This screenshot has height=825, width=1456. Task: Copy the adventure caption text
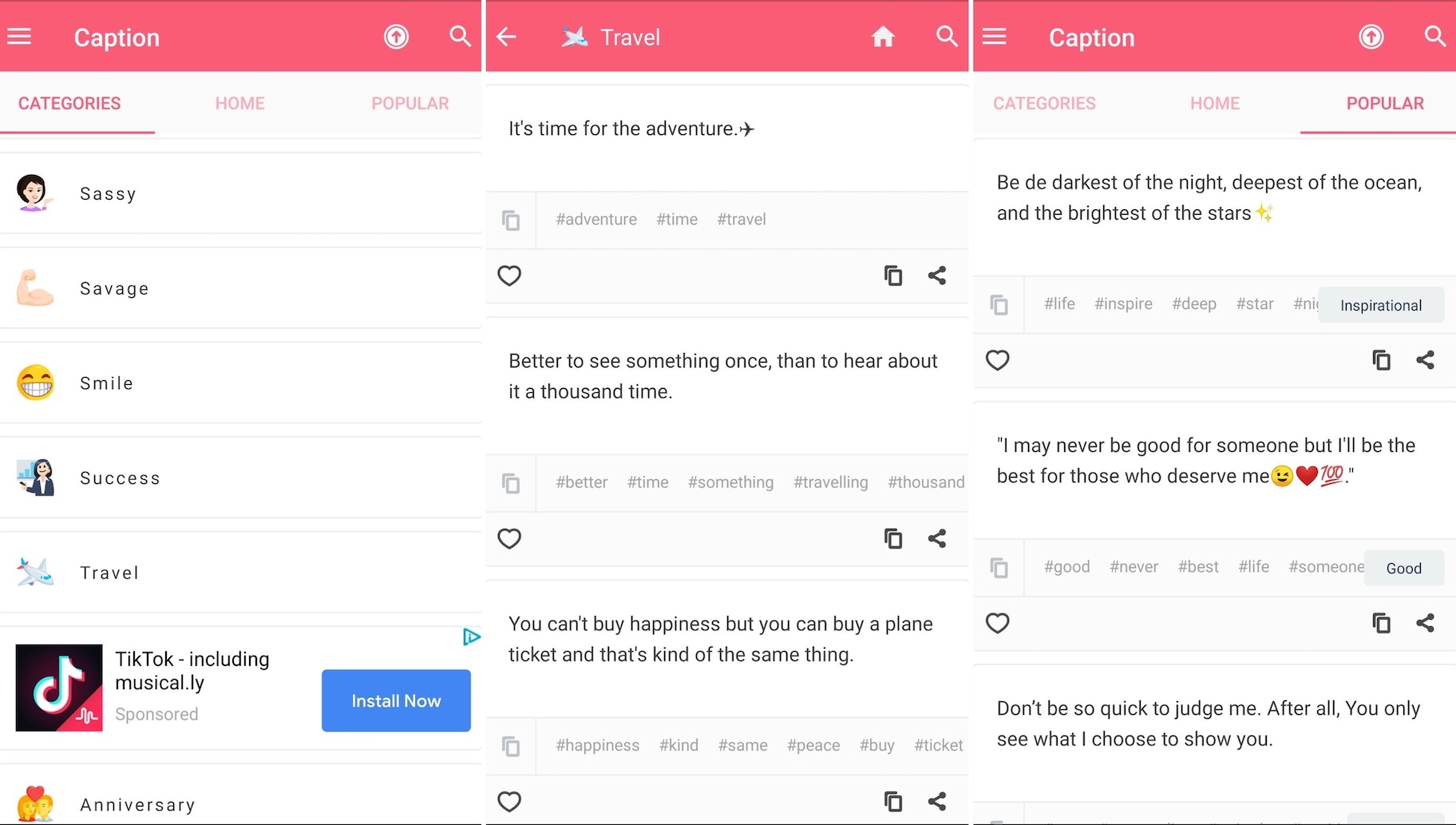(892, 276)
